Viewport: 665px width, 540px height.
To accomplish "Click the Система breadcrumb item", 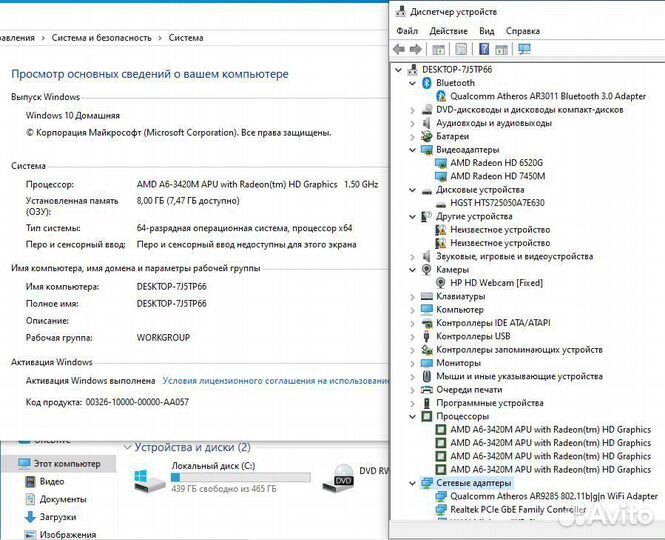I will point(186,38).
